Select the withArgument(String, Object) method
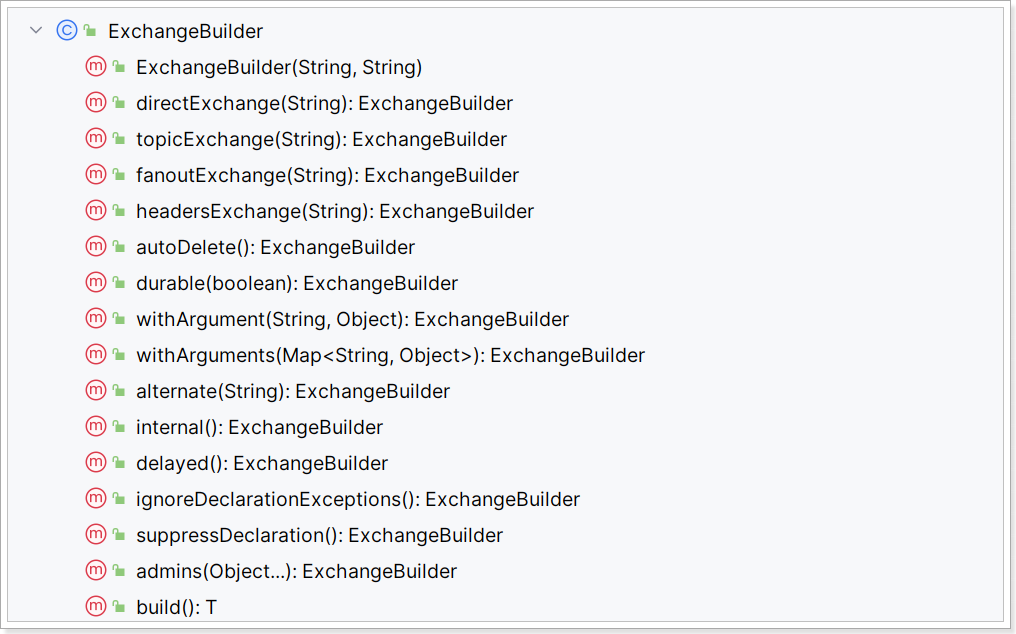Image resolution: width=1016 pixels, height=634 pixels. (352, 319)
